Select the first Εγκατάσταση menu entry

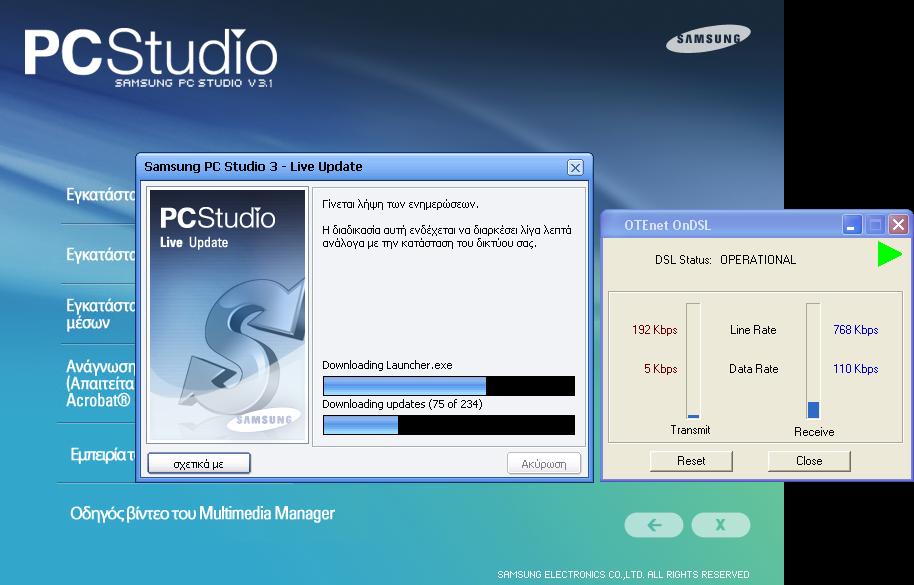pos(100,194)
